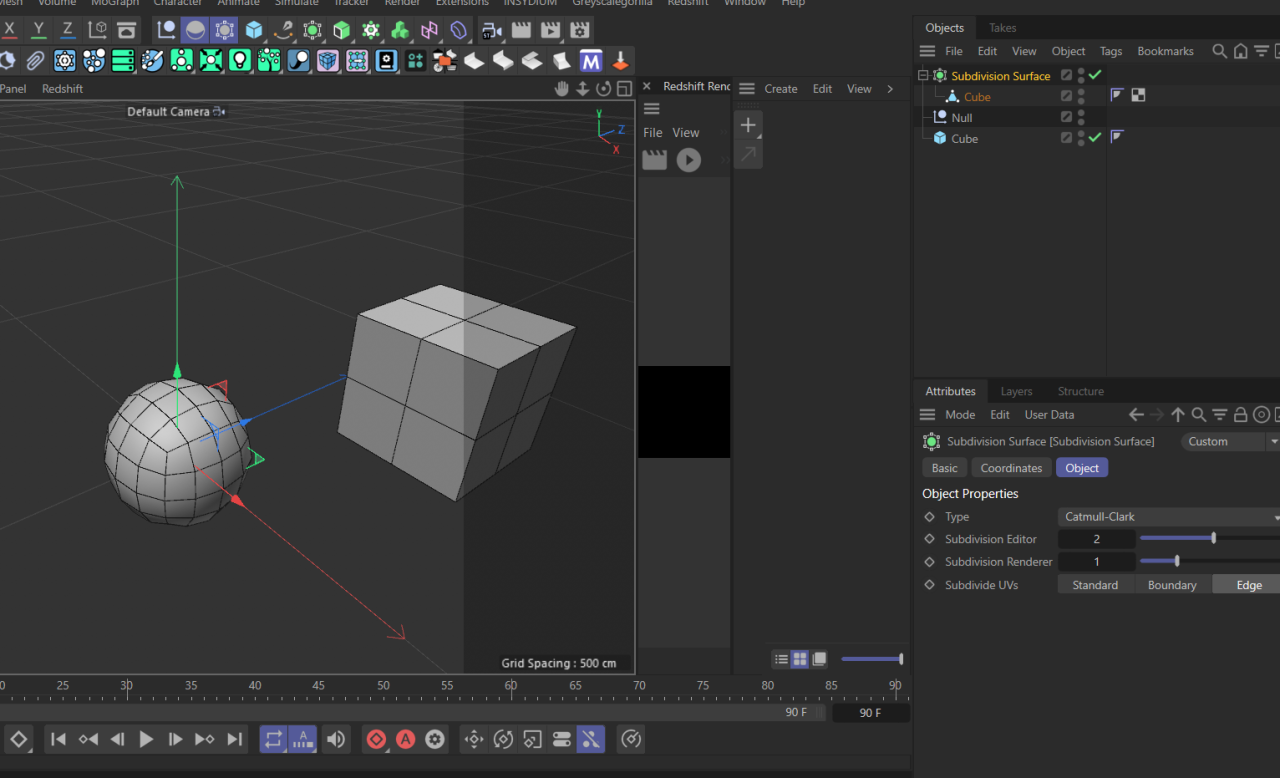
Task: Open the Type Catmull-Clark dropdown
Action: [1169, 517]
